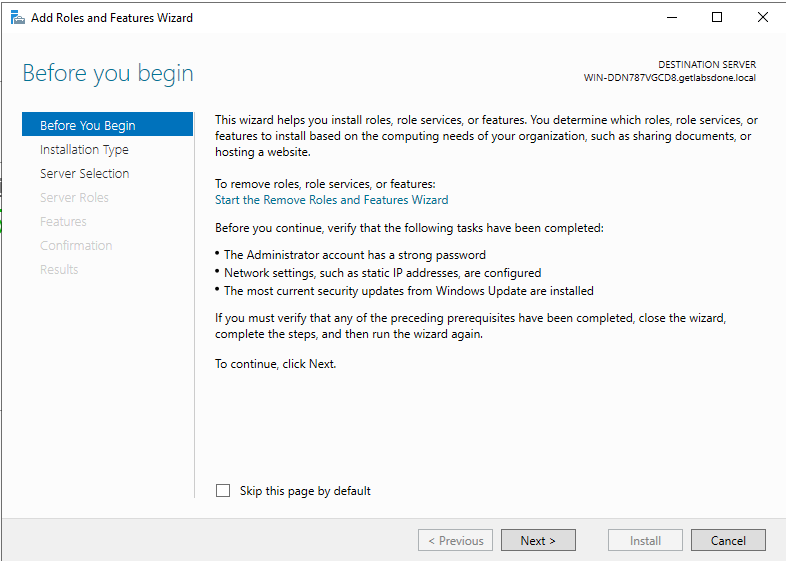
Task: Minimize the Add Roles and Features Wizard
Action: coord(672,18)
